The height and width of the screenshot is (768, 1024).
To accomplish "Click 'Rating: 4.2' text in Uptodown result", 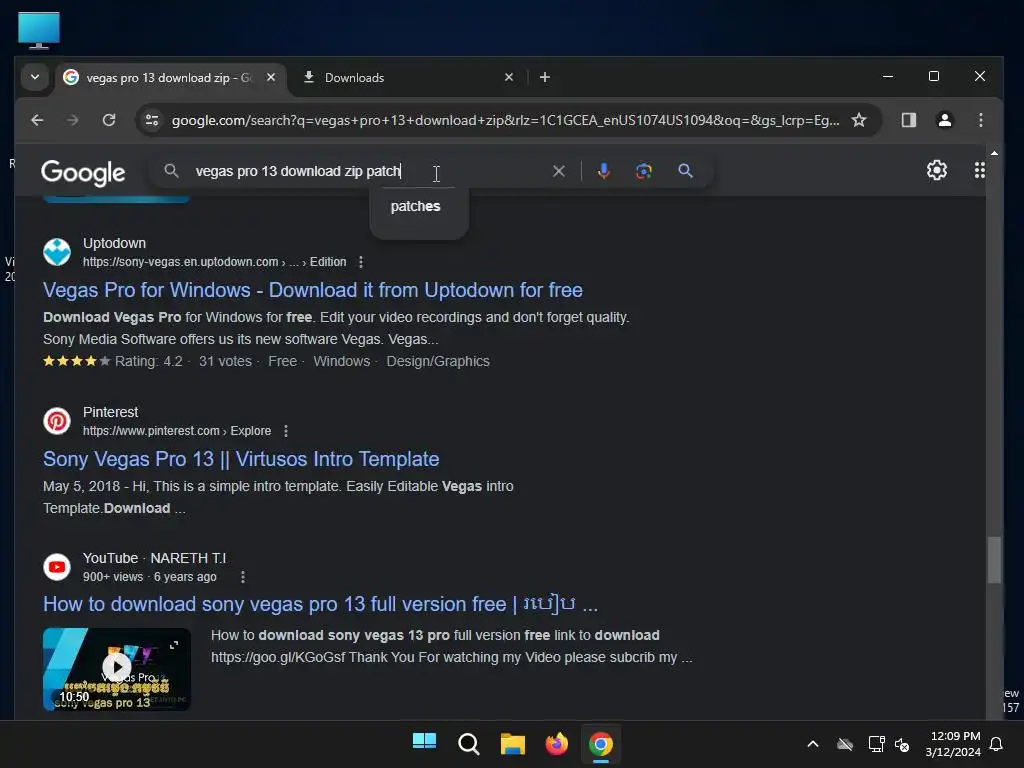I will 149,361.
